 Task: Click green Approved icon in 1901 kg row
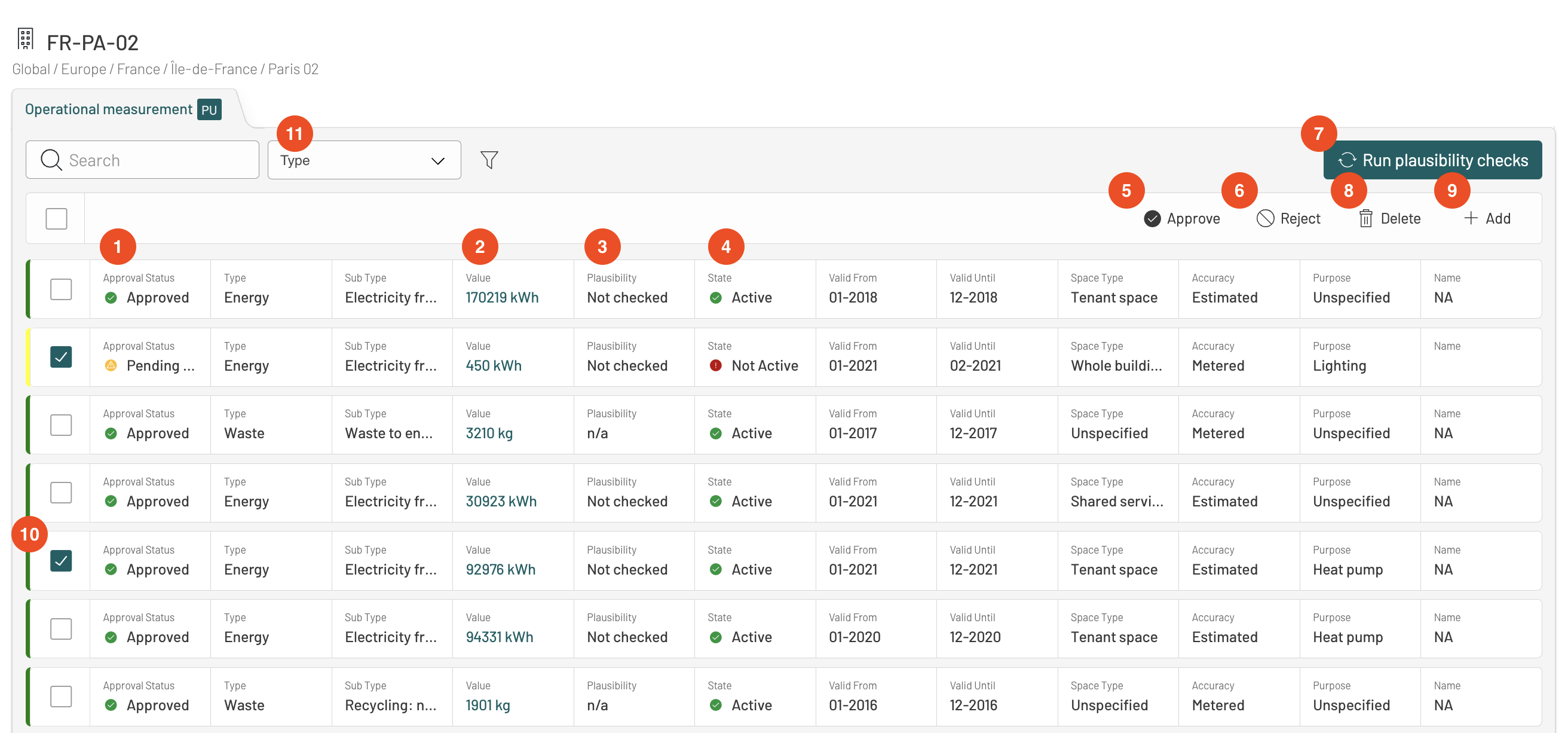pyautogui.click(x=111, y=705)
